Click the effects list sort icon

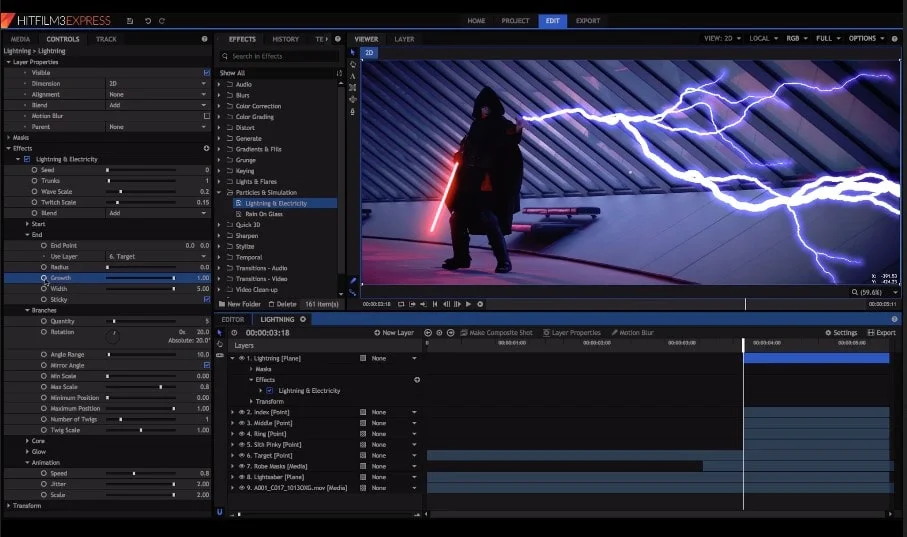point(339,73)
